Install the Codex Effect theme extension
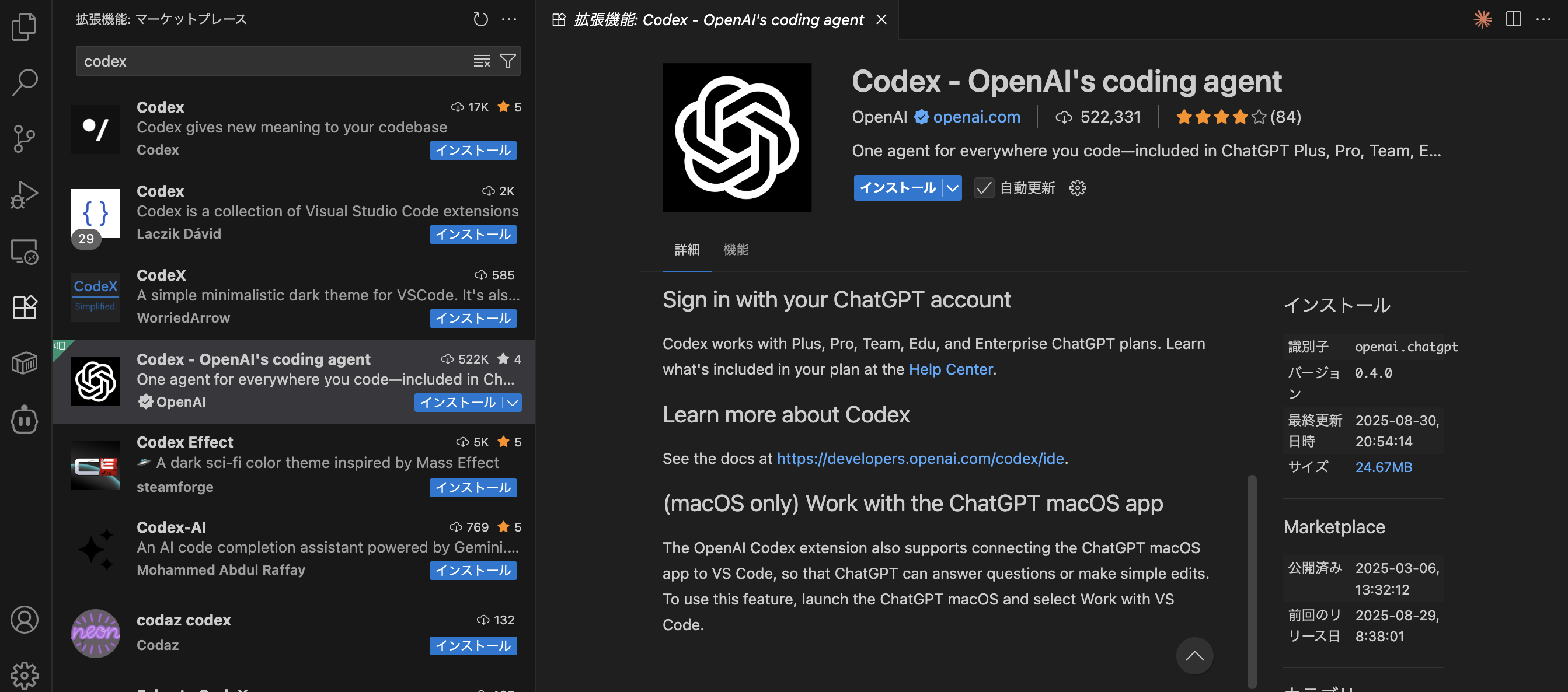1568x692 pixels. click(x=472, y=488)
